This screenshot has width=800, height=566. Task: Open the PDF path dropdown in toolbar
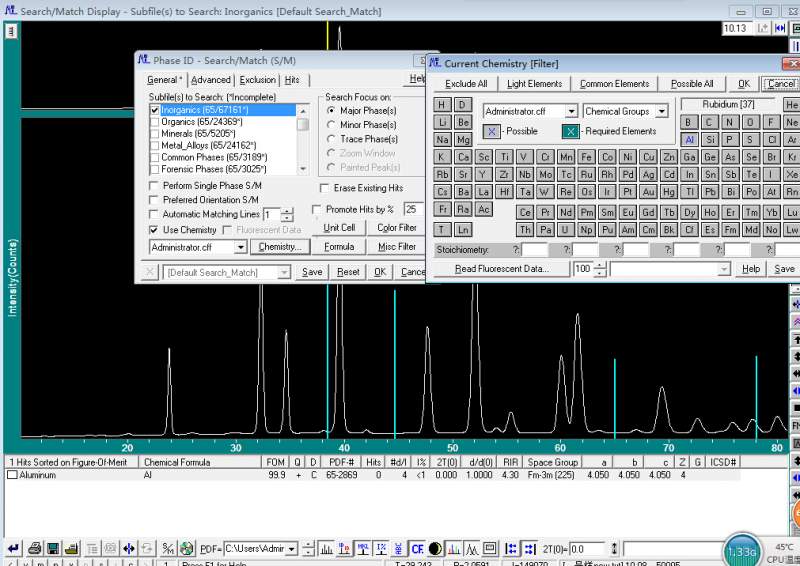292,549
